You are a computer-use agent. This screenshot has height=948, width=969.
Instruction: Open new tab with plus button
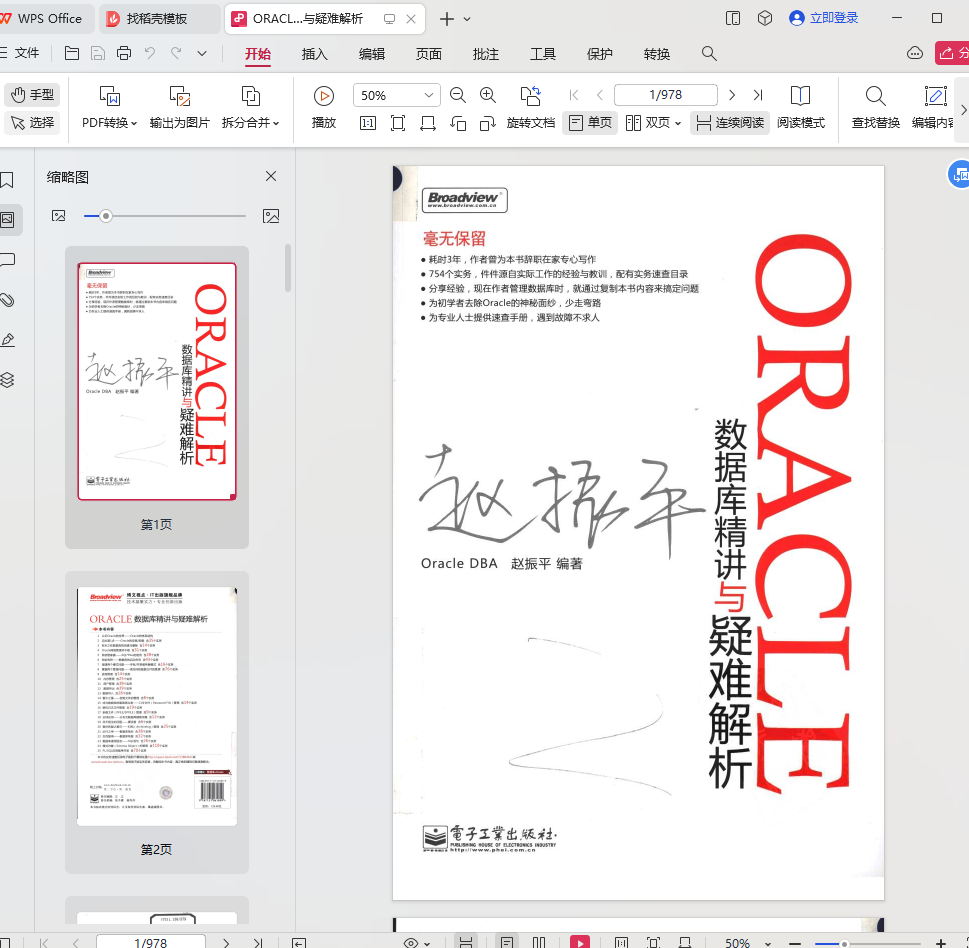[x=446, y=19]
